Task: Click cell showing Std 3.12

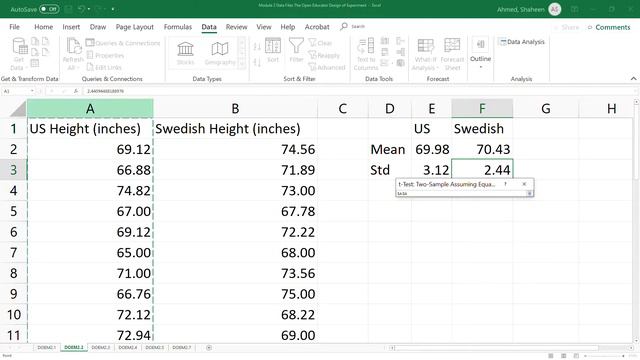Action: coord(431,170)
